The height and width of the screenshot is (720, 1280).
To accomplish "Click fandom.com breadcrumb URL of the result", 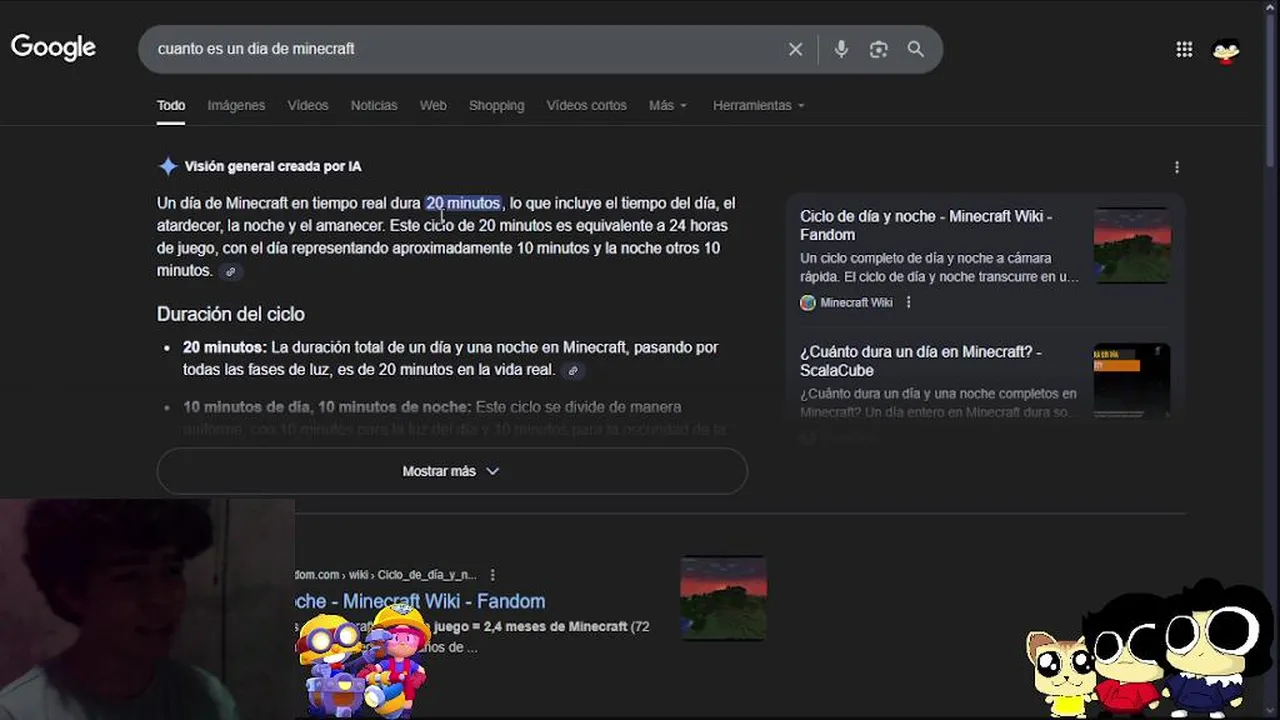I will pos(386,575).
